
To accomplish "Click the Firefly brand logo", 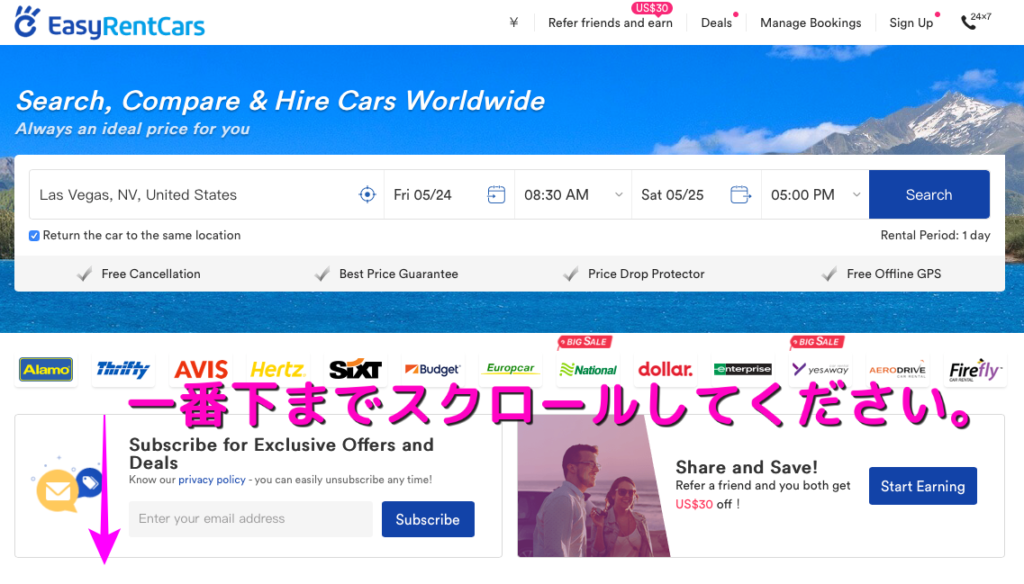I will click(975, 370).
